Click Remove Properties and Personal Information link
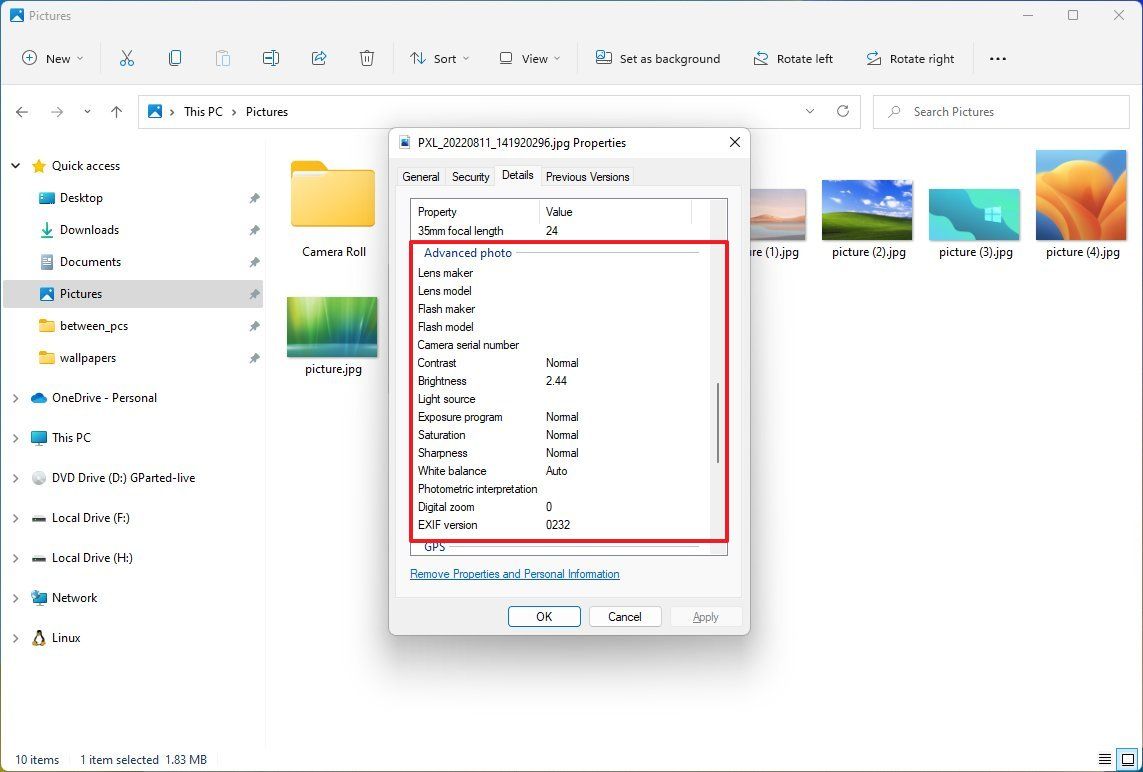The image size is (1143, 772). 514,574
